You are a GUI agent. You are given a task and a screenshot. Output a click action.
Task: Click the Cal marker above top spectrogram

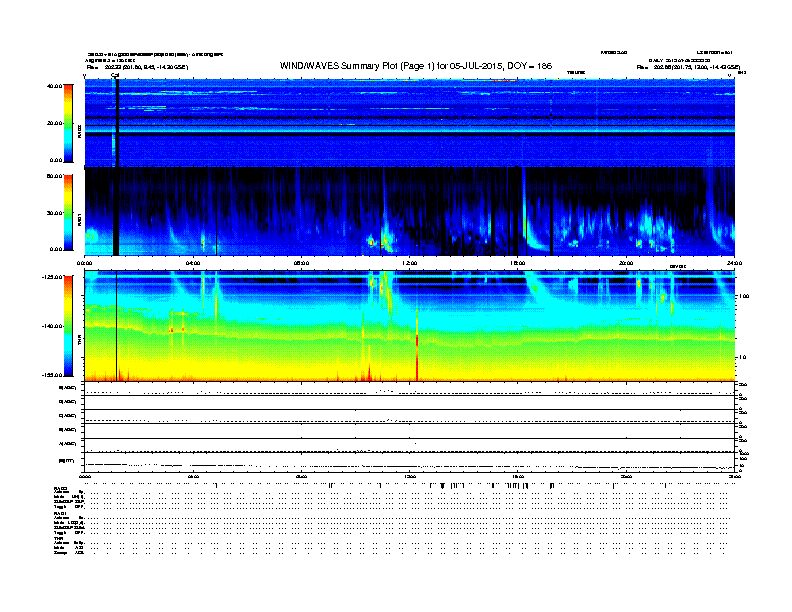(115, 75)
